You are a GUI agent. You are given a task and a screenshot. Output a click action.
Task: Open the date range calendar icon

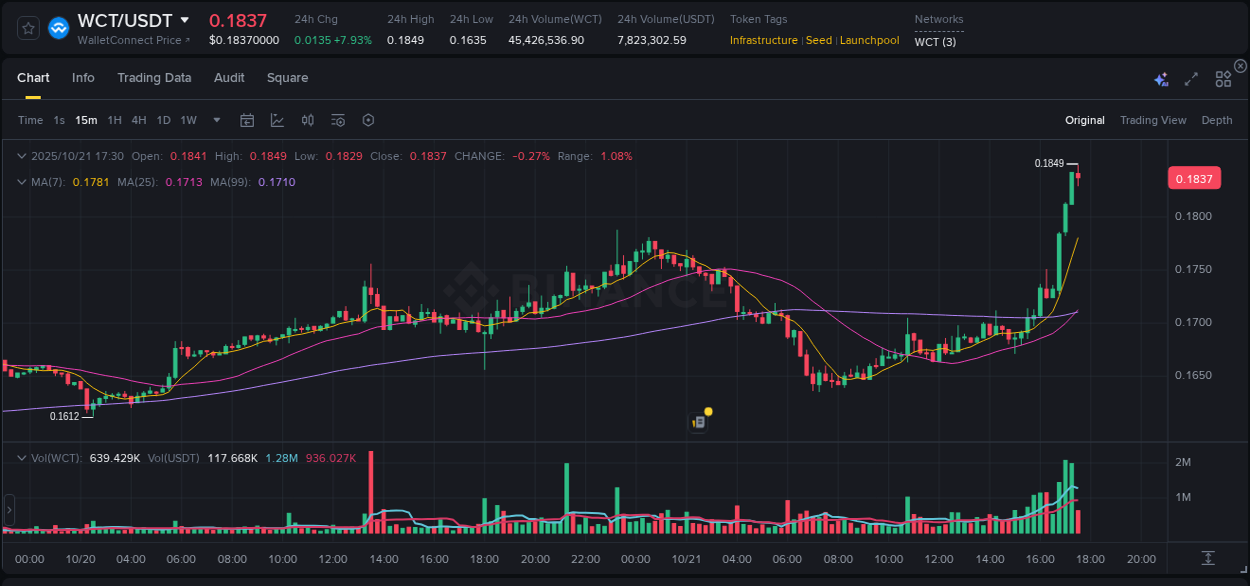pyautogui.click(x=247, y=120)
